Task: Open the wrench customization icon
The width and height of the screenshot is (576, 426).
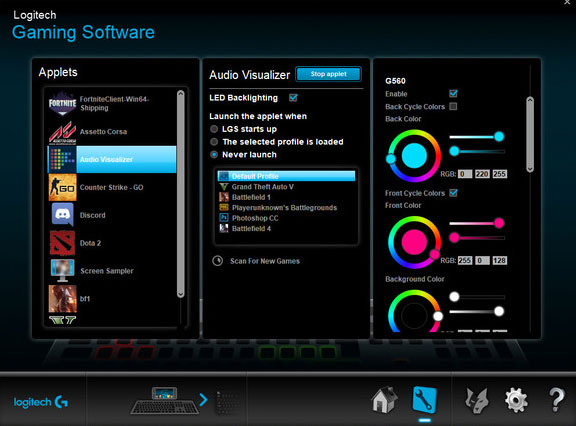Action: (x=424, y=400)
